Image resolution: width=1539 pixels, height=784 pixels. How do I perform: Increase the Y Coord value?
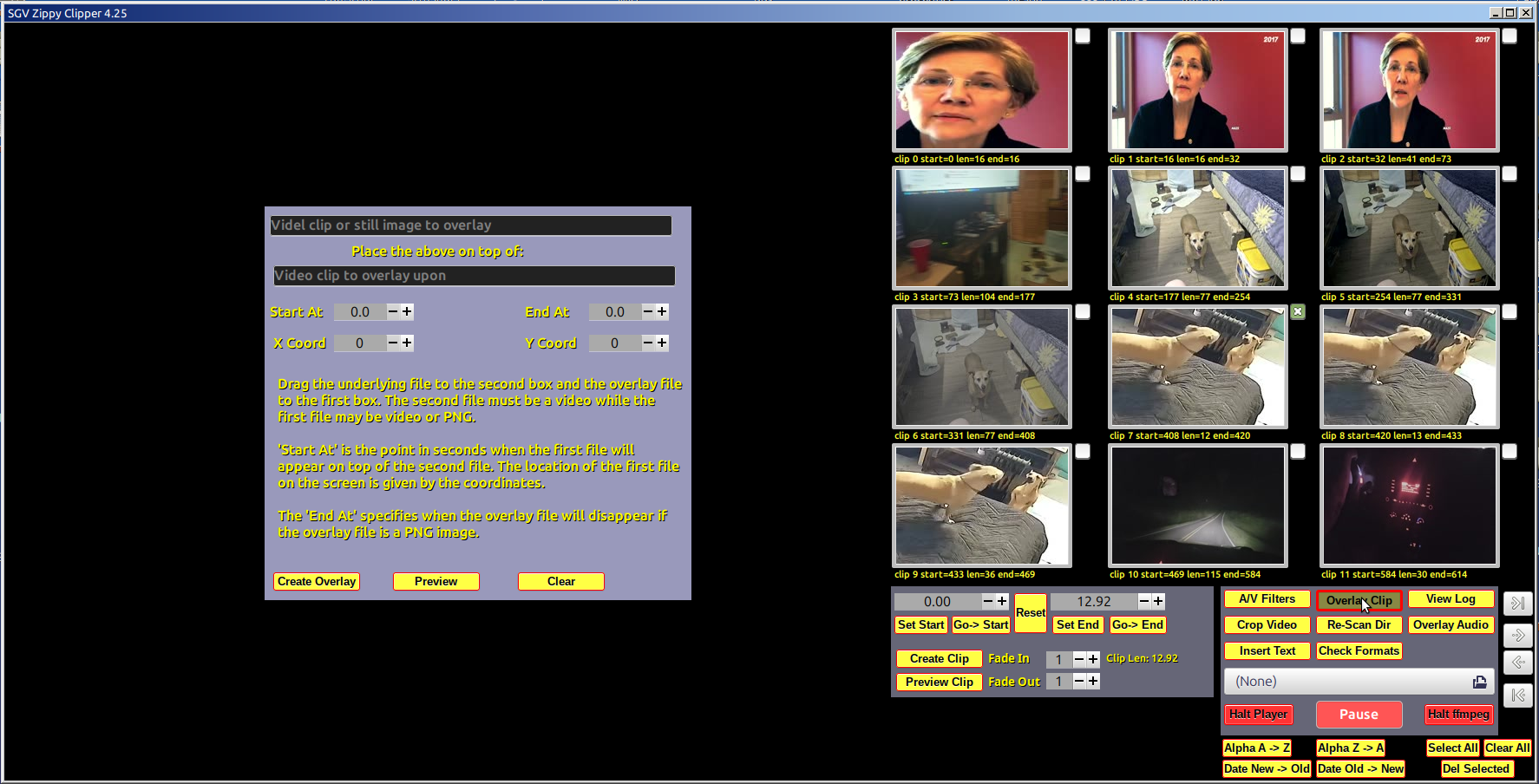(x=662, y=343)
